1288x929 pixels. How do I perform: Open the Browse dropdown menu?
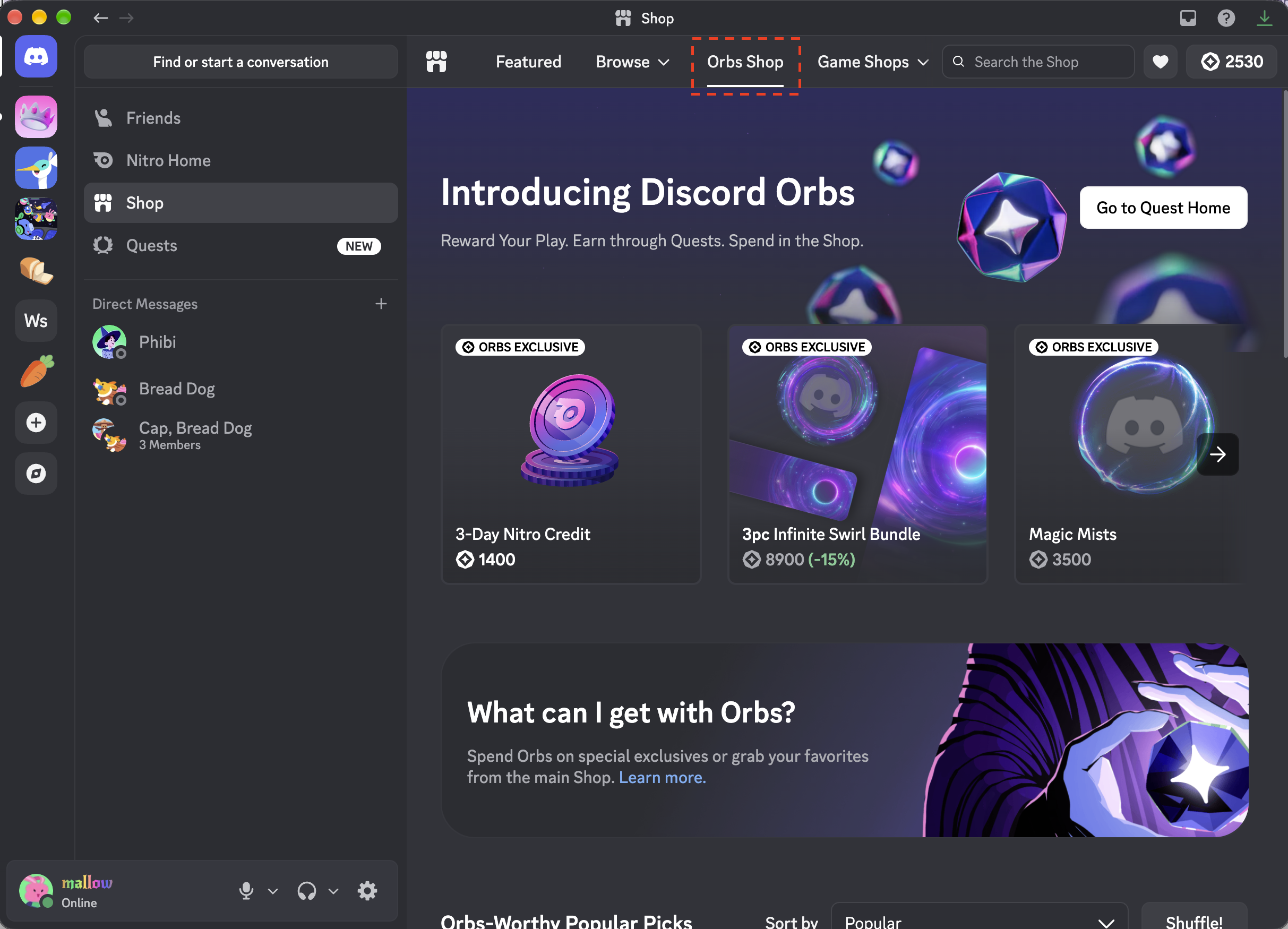click(633, 62)
